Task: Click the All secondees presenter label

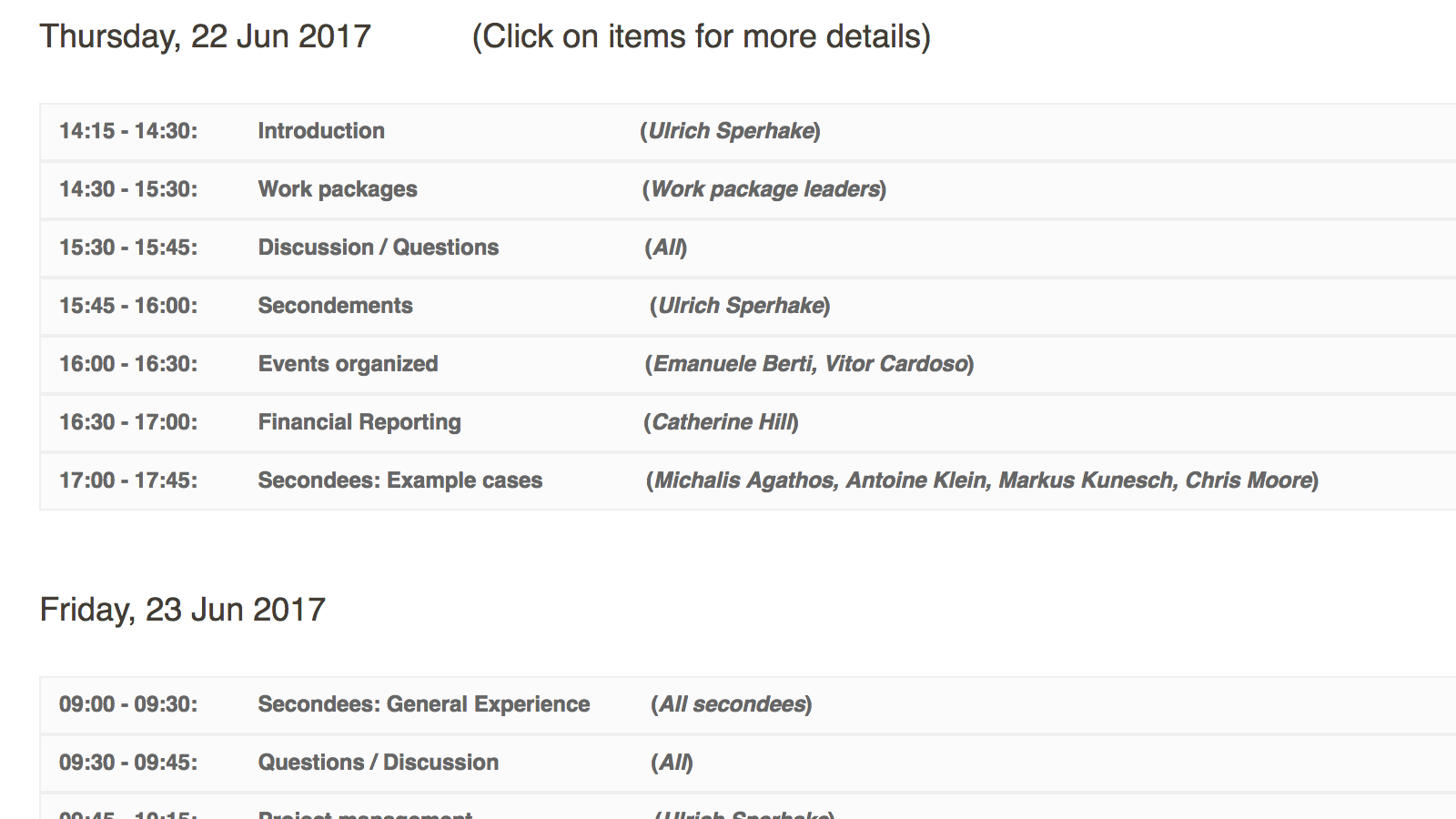Action: tap(731, 704)
